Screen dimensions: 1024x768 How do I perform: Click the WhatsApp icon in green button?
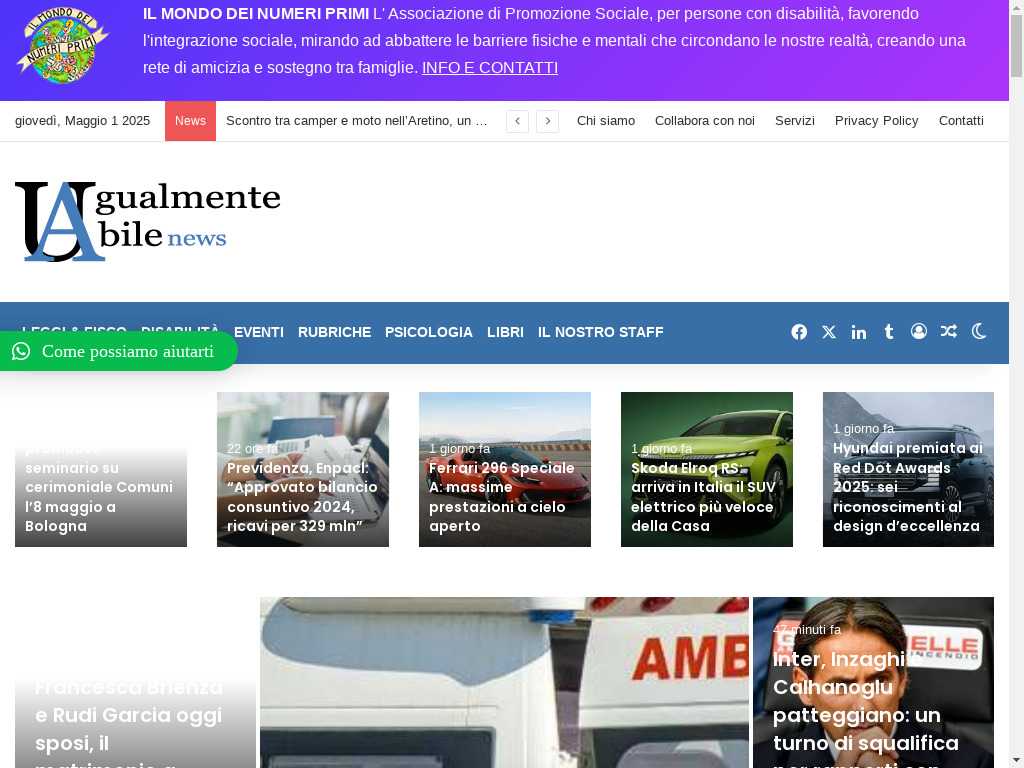coord(21,351)
